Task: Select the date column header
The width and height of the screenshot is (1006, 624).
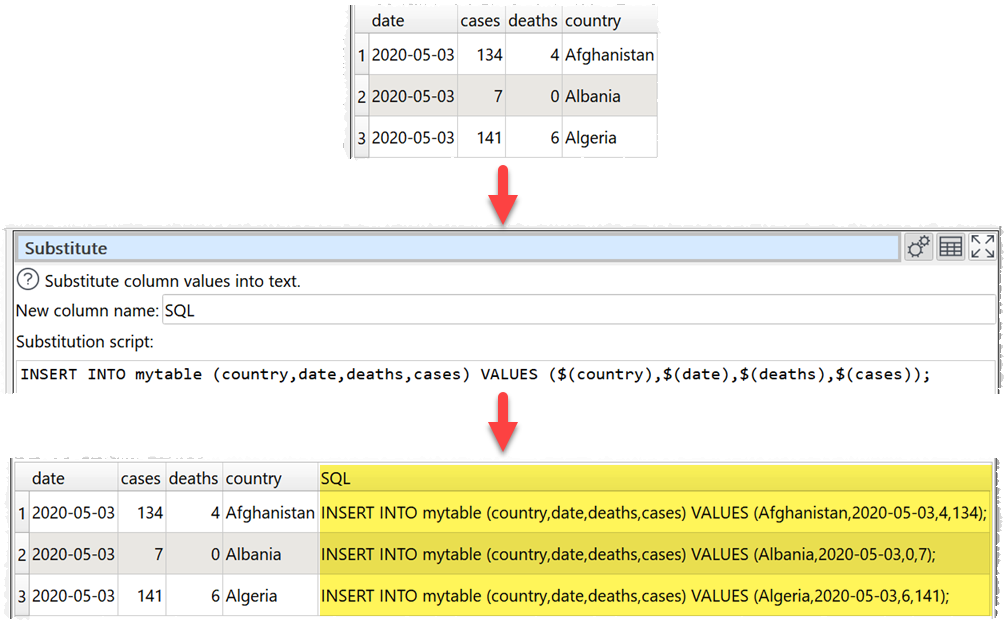Action: (x=390, y=20)
